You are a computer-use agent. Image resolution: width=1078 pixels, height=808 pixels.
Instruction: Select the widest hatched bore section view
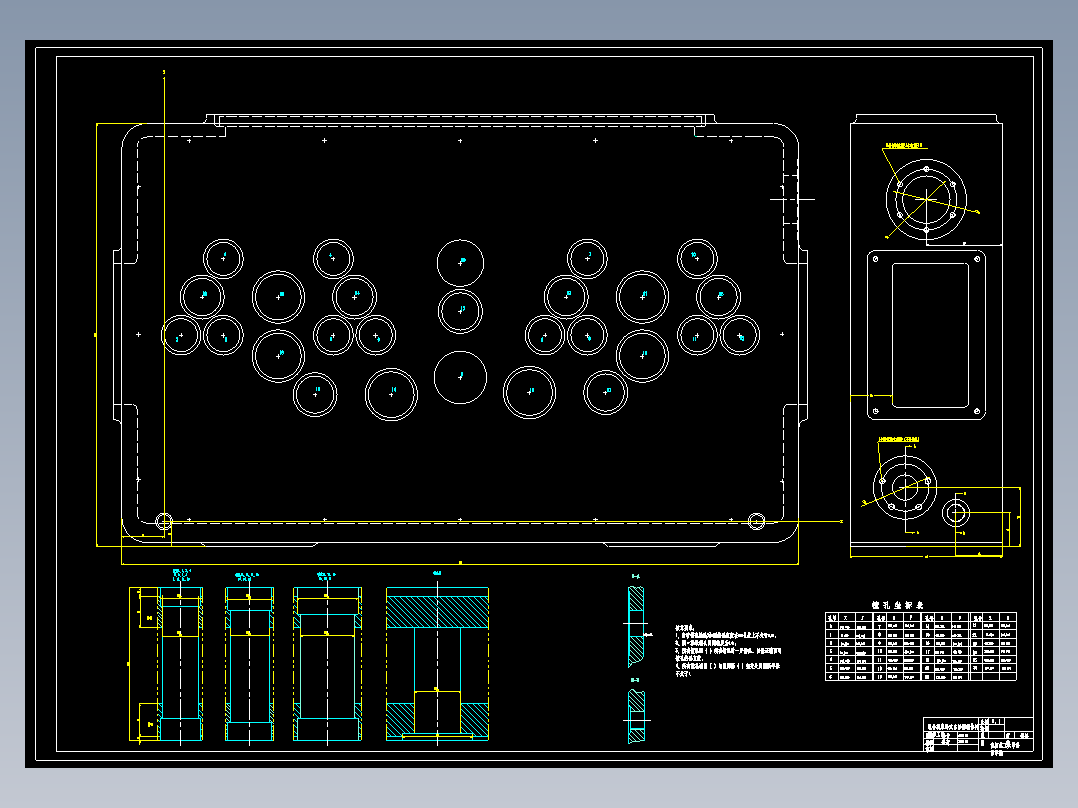click(437, 664)
